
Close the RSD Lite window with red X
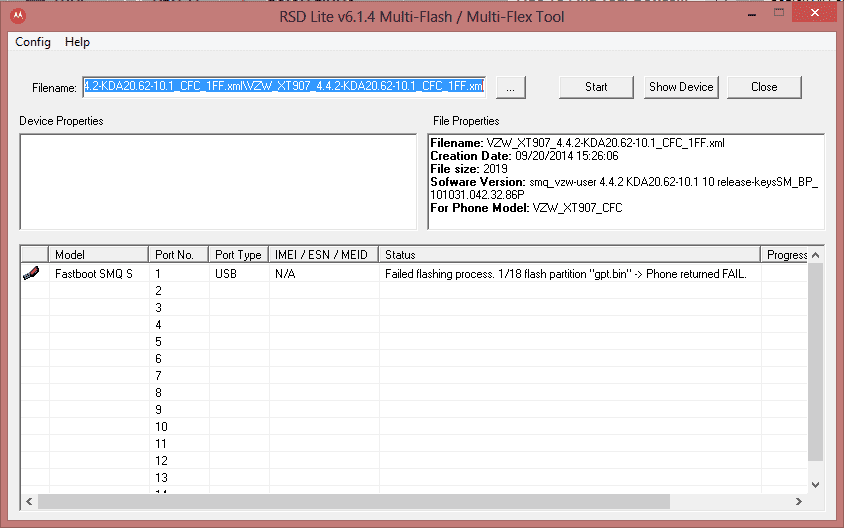coord(815,13)
